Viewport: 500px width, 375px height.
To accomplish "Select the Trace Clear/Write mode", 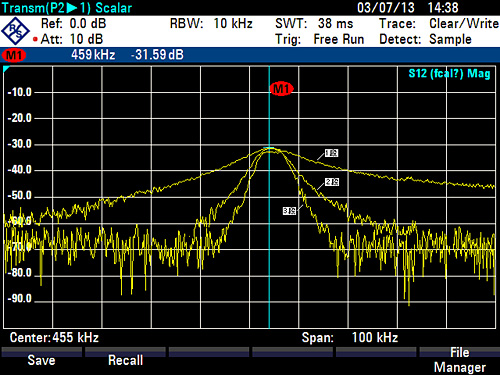I will [x=439, y=24].
